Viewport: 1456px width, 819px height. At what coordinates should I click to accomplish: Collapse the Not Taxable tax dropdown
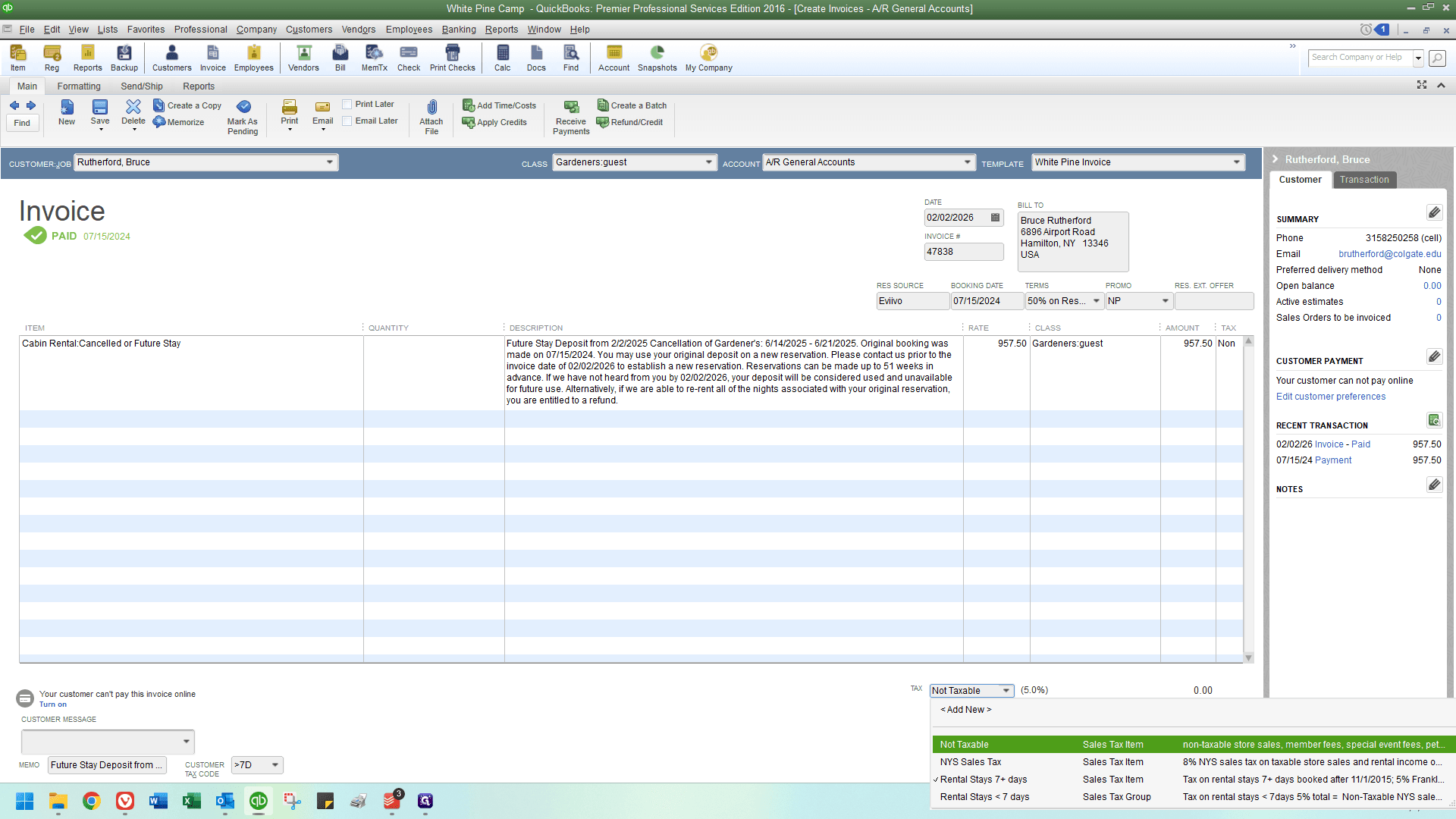click(x=1006, y=691)
